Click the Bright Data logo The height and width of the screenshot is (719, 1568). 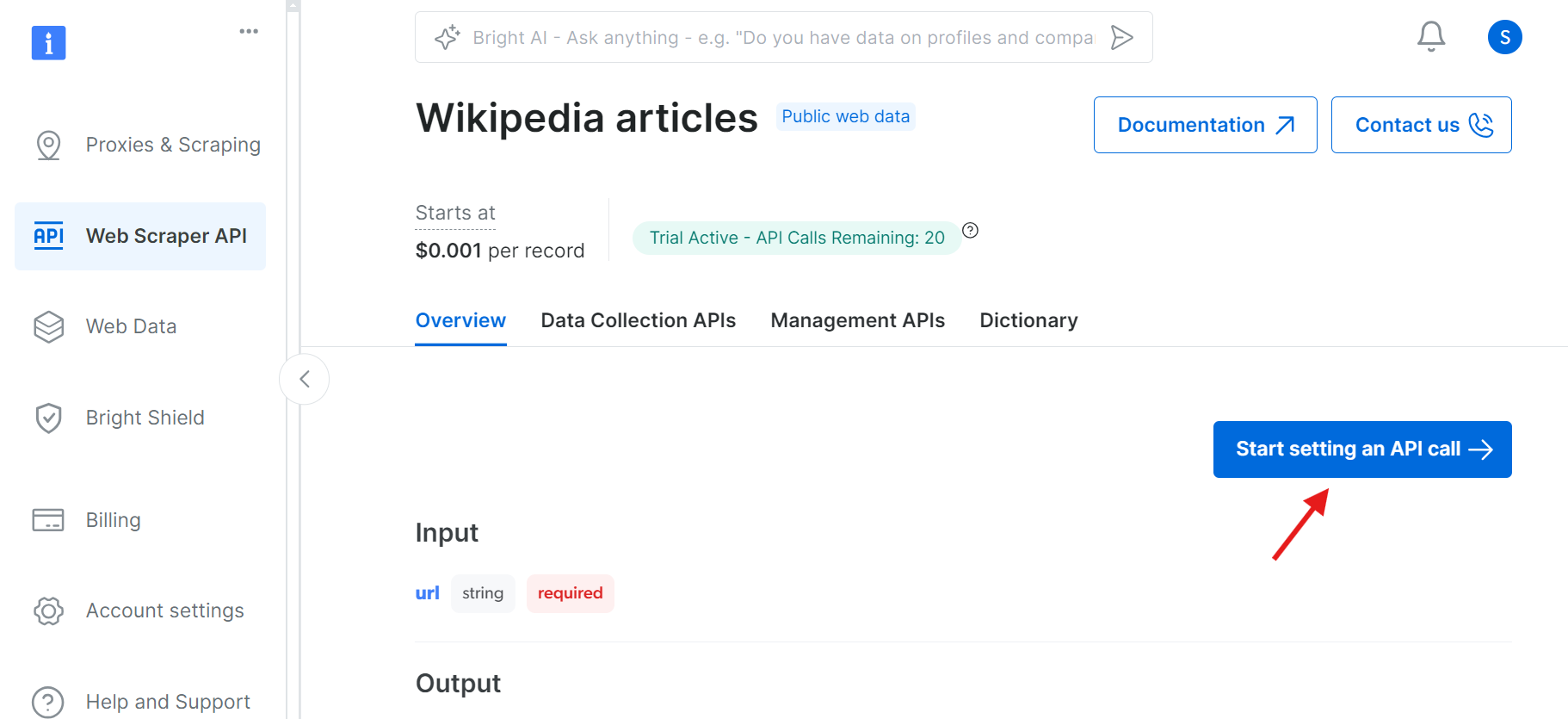48,43
